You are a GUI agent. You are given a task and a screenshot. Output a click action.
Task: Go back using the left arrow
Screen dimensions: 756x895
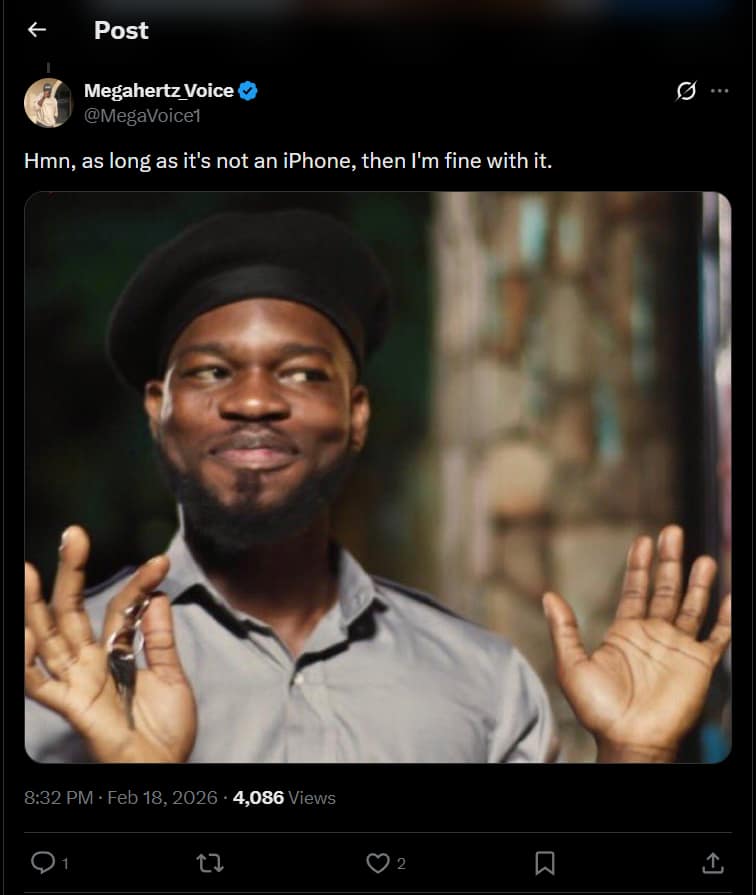(37, 30)
